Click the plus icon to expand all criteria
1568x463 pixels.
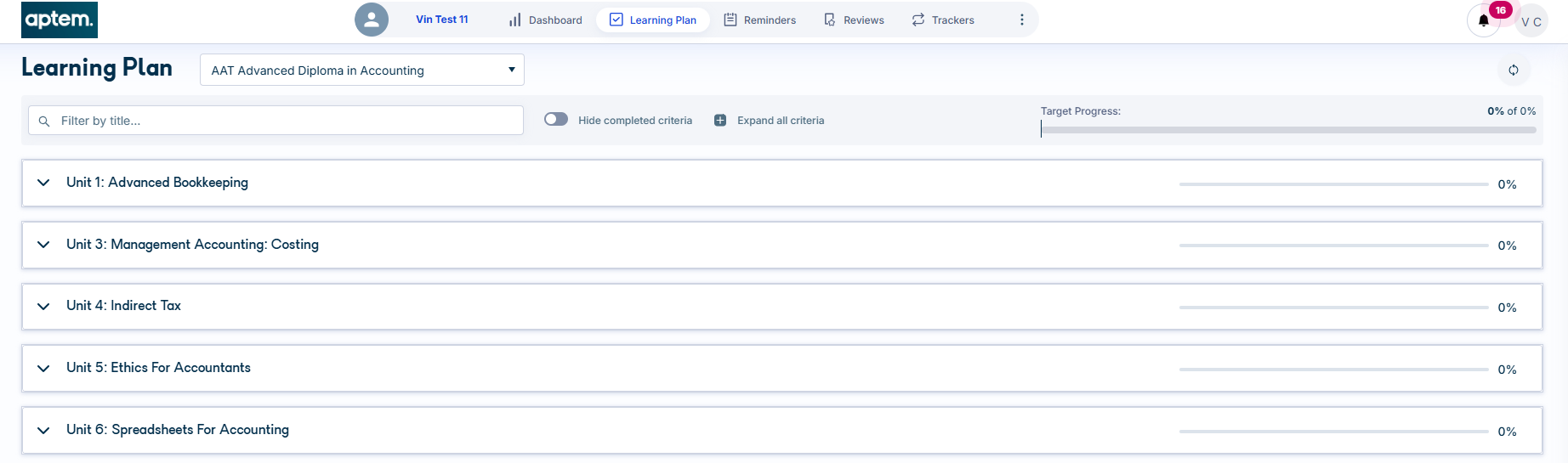pyautogui.click(x=720, y=121)
